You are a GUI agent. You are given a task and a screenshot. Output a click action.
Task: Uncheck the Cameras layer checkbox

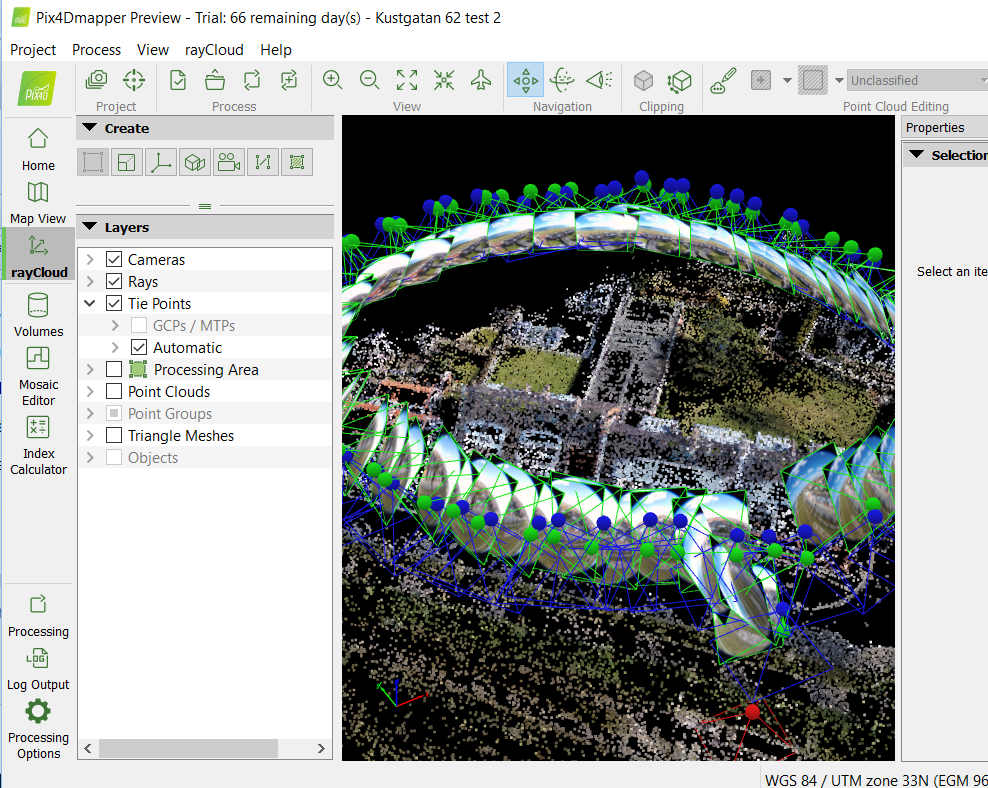[x=114, y=259]
